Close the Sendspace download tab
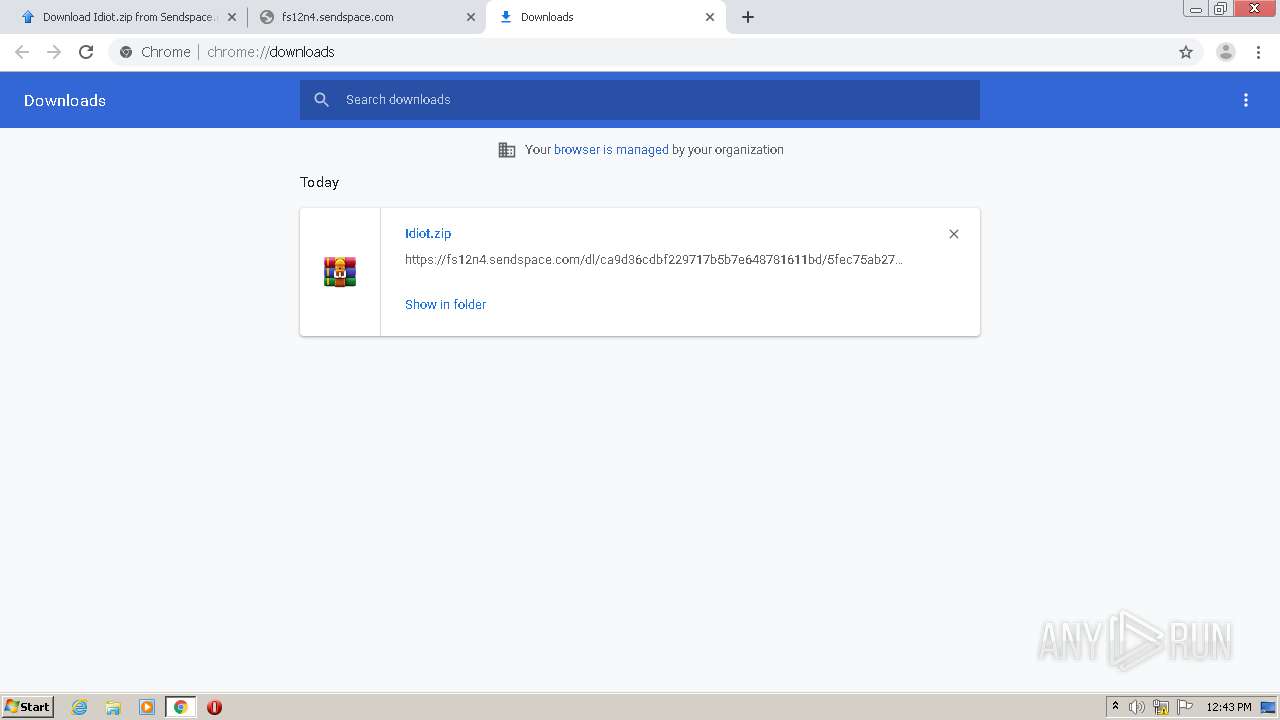 tap(232, 17)
